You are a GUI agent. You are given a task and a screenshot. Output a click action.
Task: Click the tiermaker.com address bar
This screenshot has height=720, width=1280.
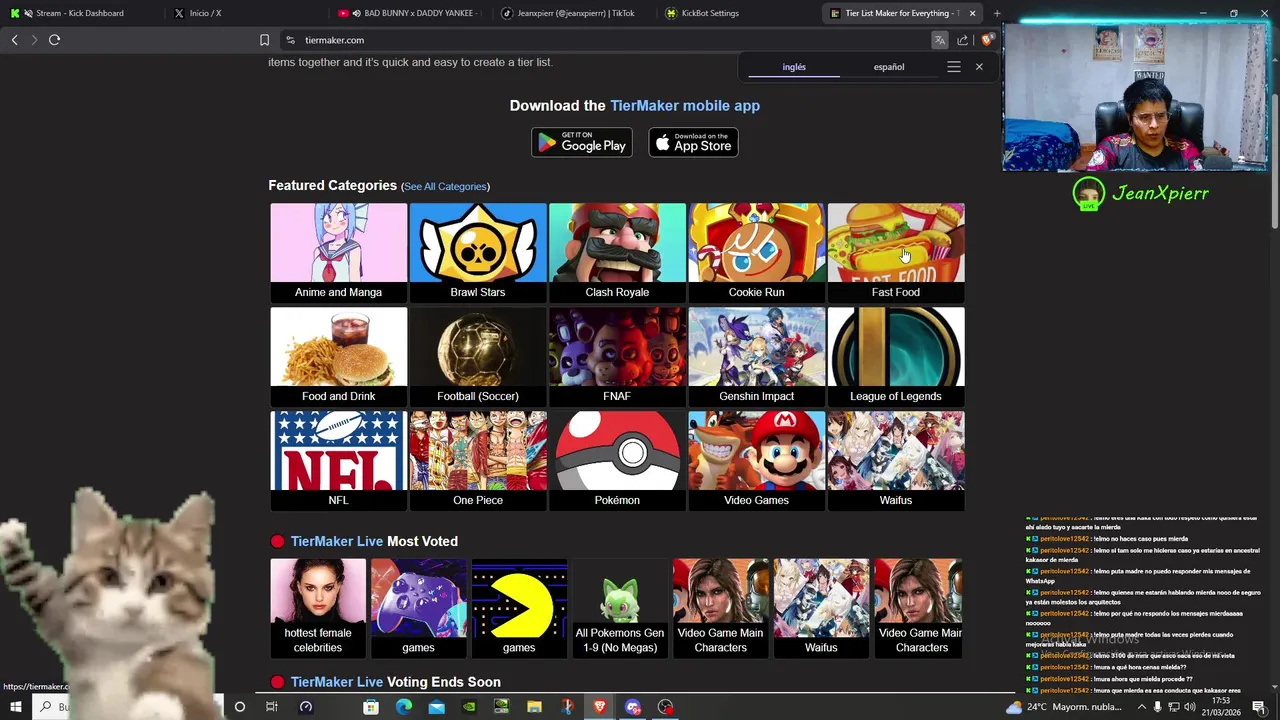[x=600, y=40]
